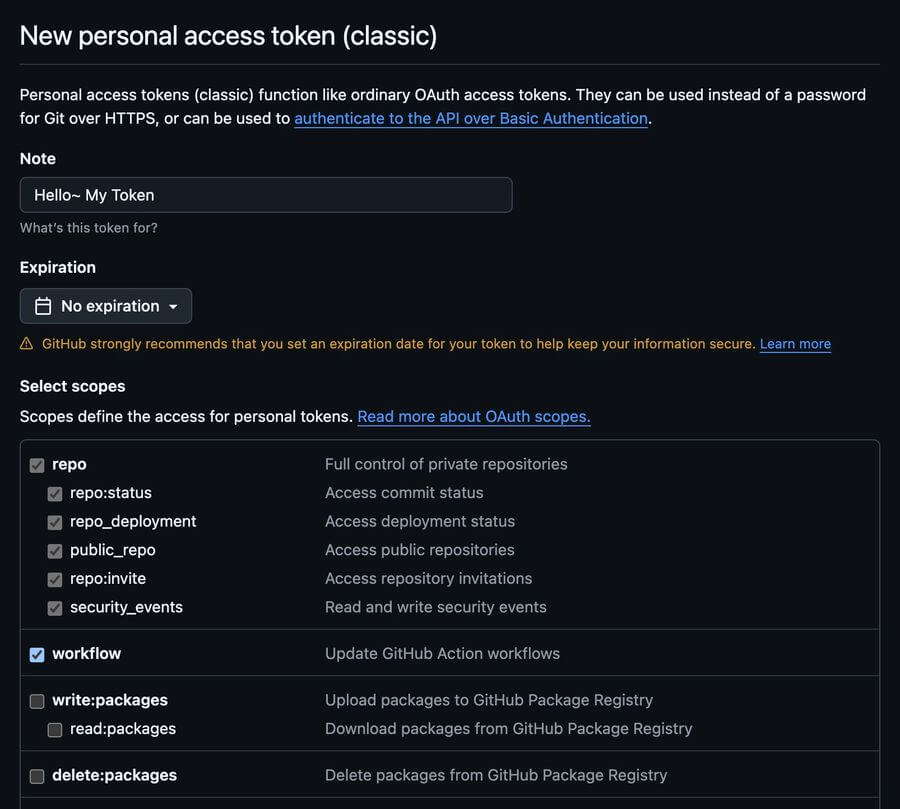Click 'Upload packages to GitHub Package Registry' text
This screenshot has height=809, width=900.
click(x=489, y=700)
